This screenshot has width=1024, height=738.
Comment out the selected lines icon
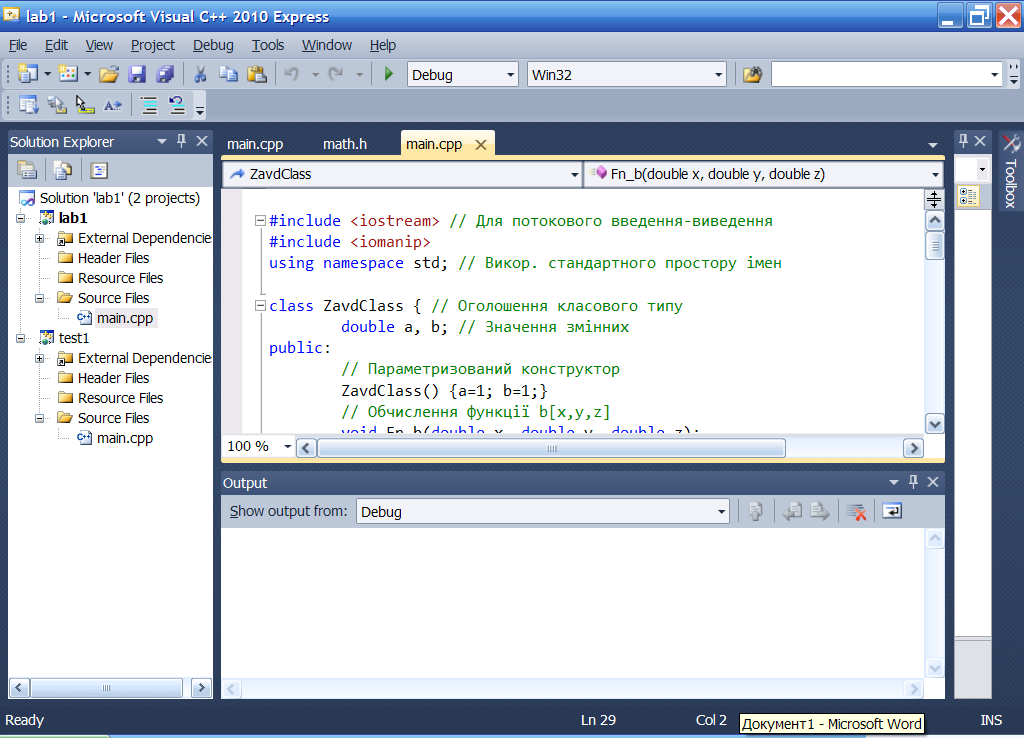pyautogui.click(x=149, y=104)
